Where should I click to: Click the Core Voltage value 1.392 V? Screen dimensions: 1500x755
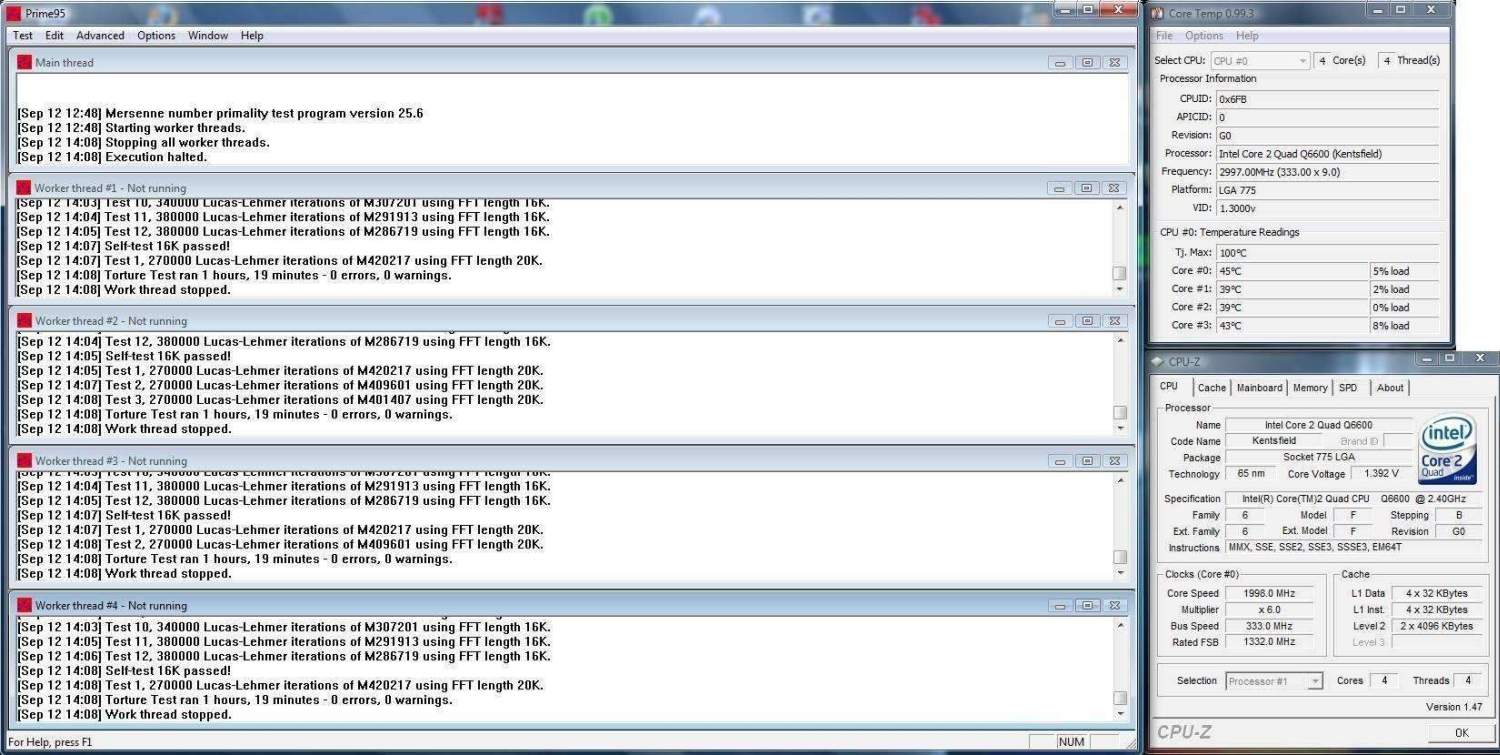click(x=1380, y=473)
